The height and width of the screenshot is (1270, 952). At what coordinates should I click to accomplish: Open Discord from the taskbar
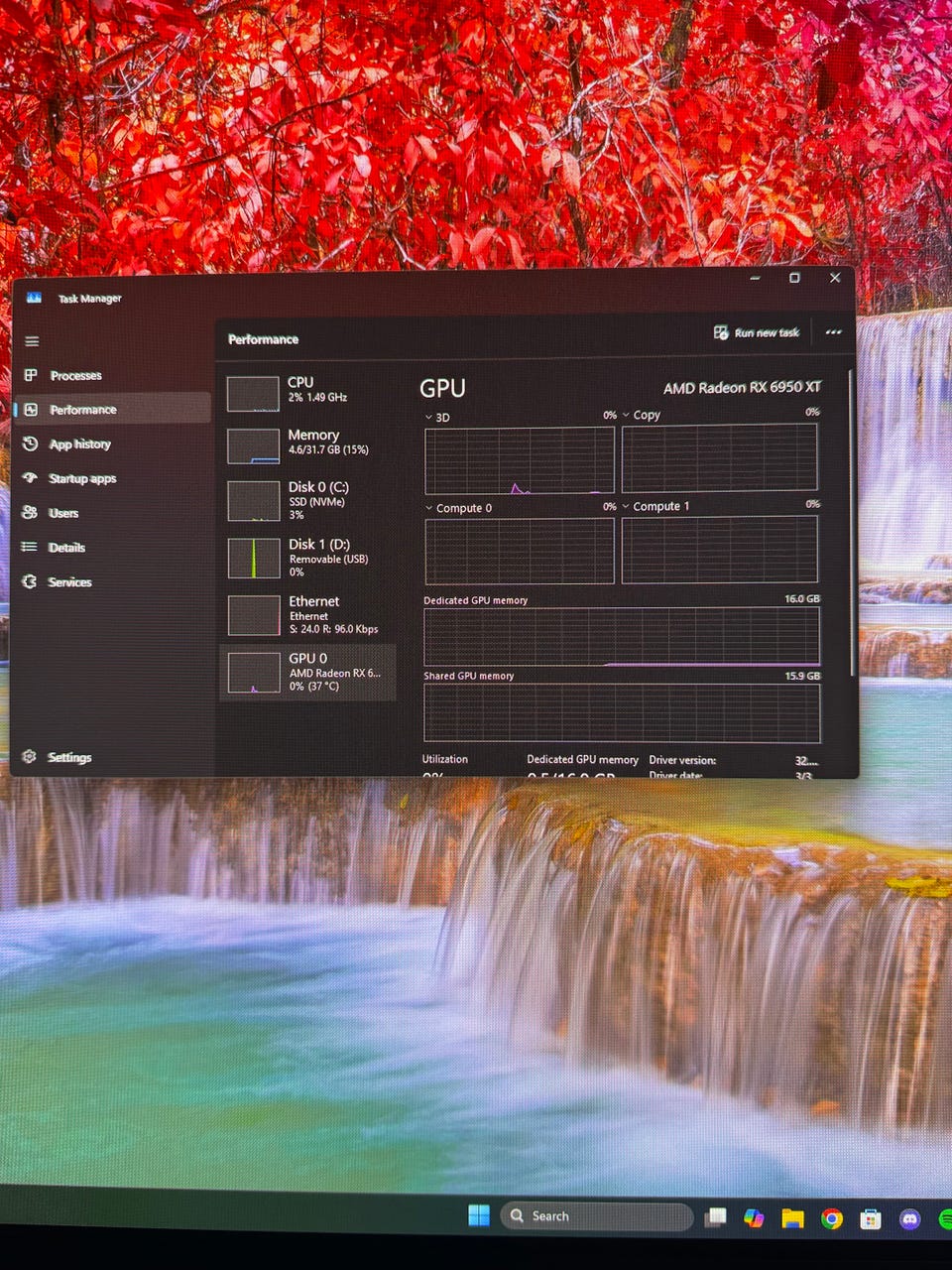pos(909,1219)
